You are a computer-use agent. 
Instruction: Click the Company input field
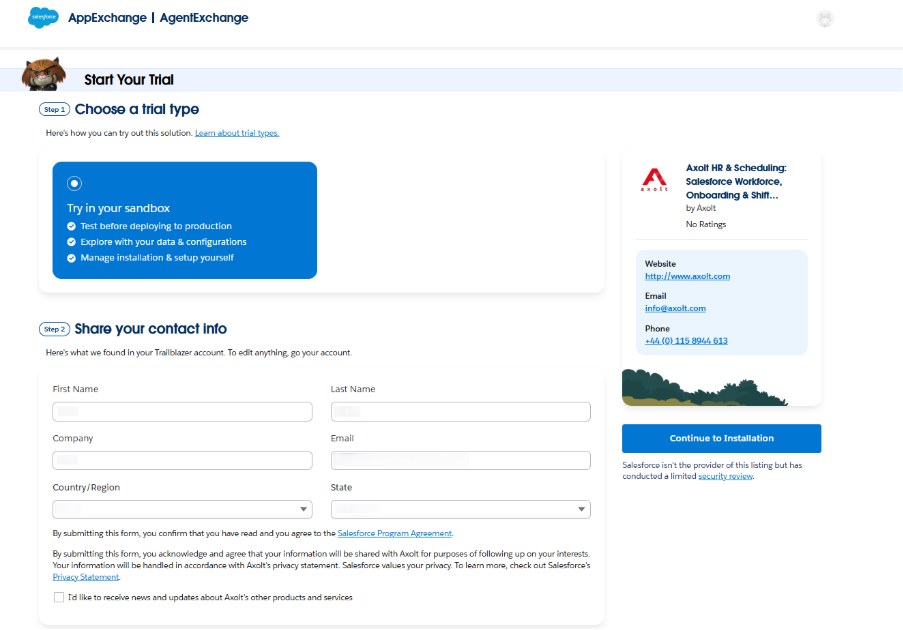182,460
